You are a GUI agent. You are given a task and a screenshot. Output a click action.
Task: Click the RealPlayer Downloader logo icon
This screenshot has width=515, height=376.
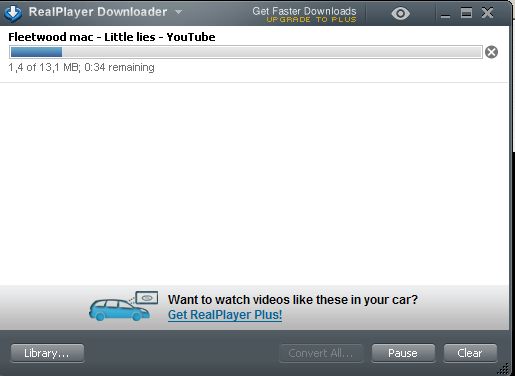pyautogui.click(x=13, y=13)
